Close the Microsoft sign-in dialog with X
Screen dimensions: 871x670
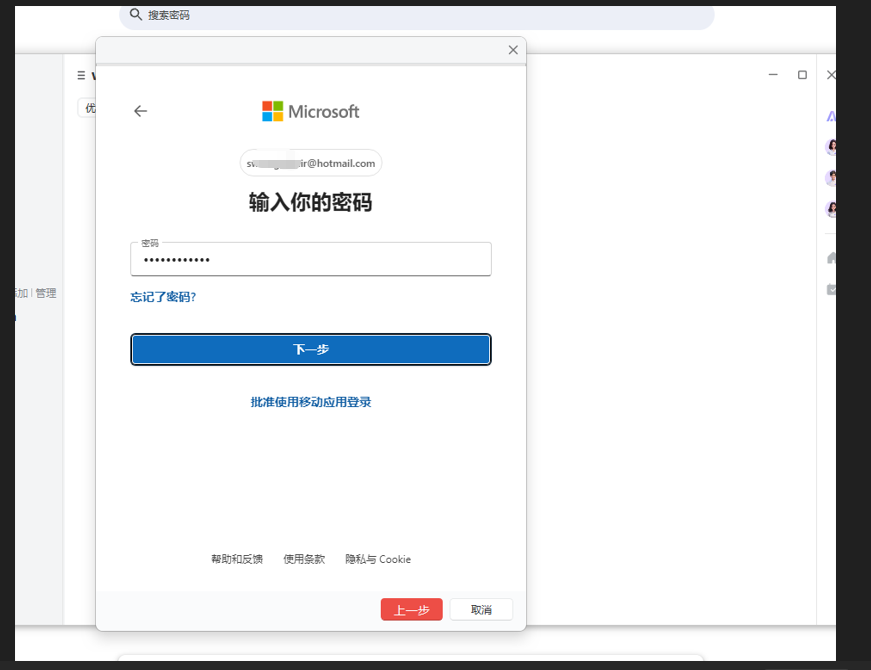513,50
